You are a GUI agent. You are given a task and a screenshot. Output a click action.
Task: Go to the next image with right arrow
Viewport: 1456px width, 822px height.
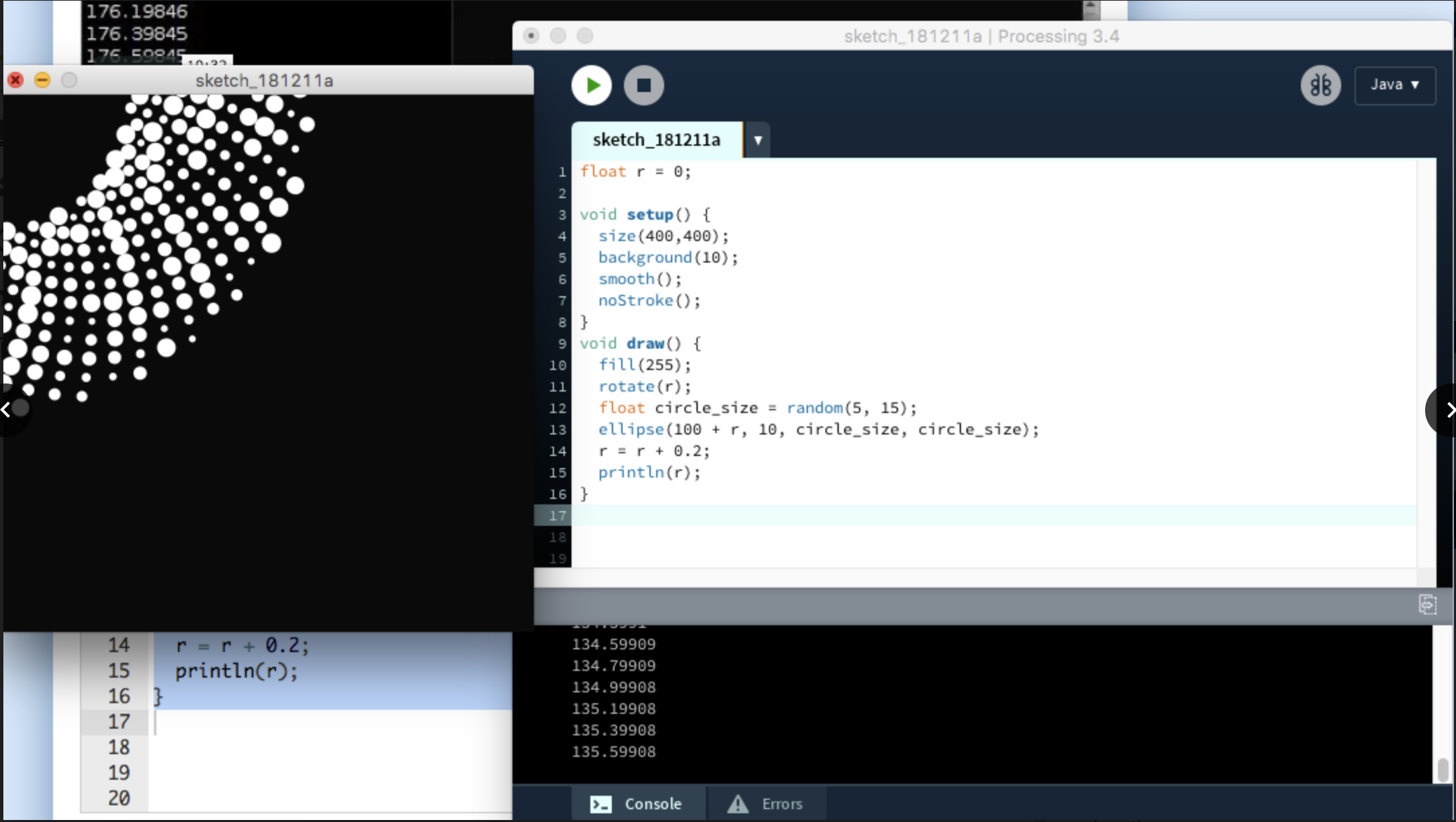coord(1444,410)
